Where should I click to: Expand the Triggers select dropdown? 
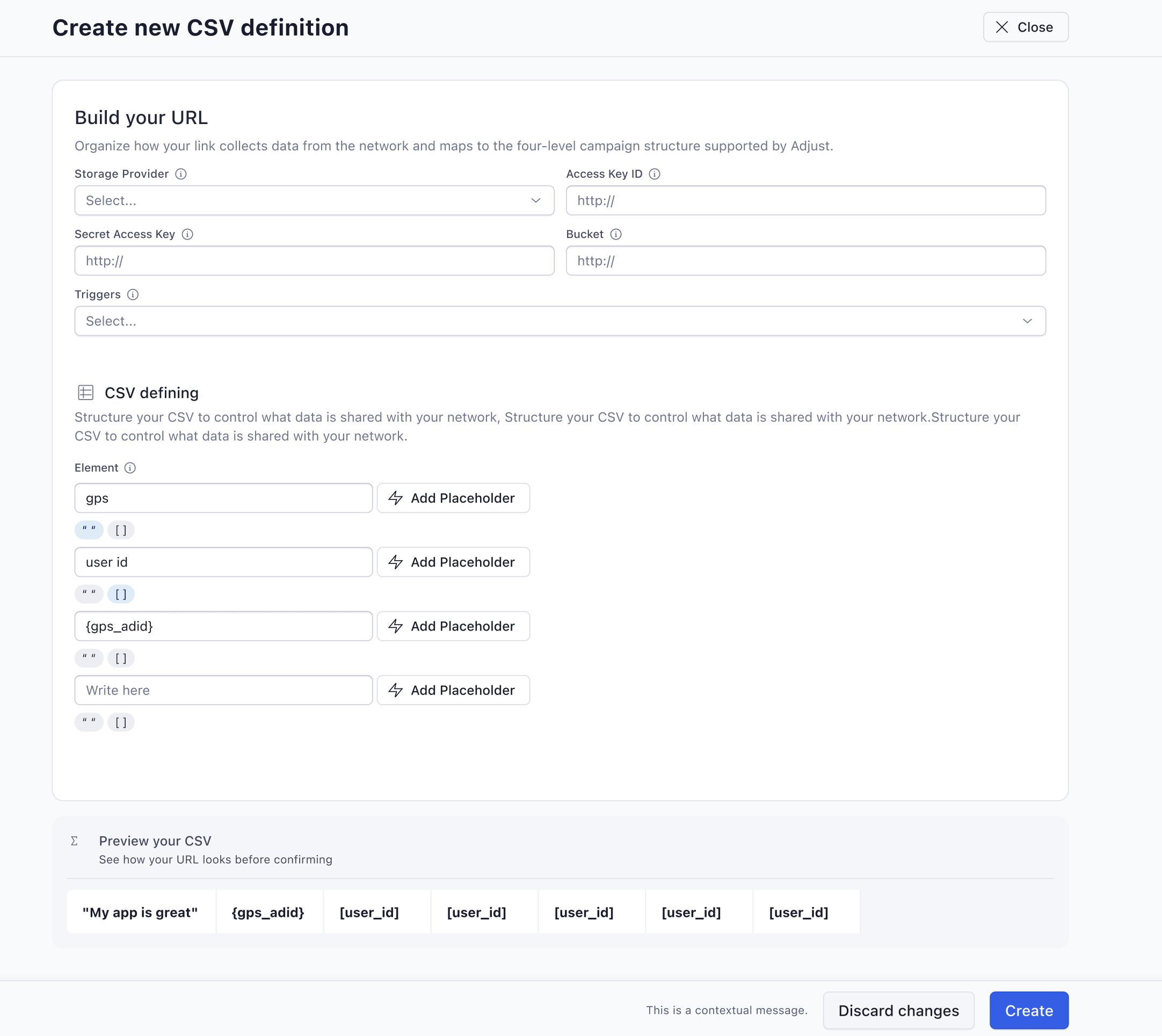(560, 321)
